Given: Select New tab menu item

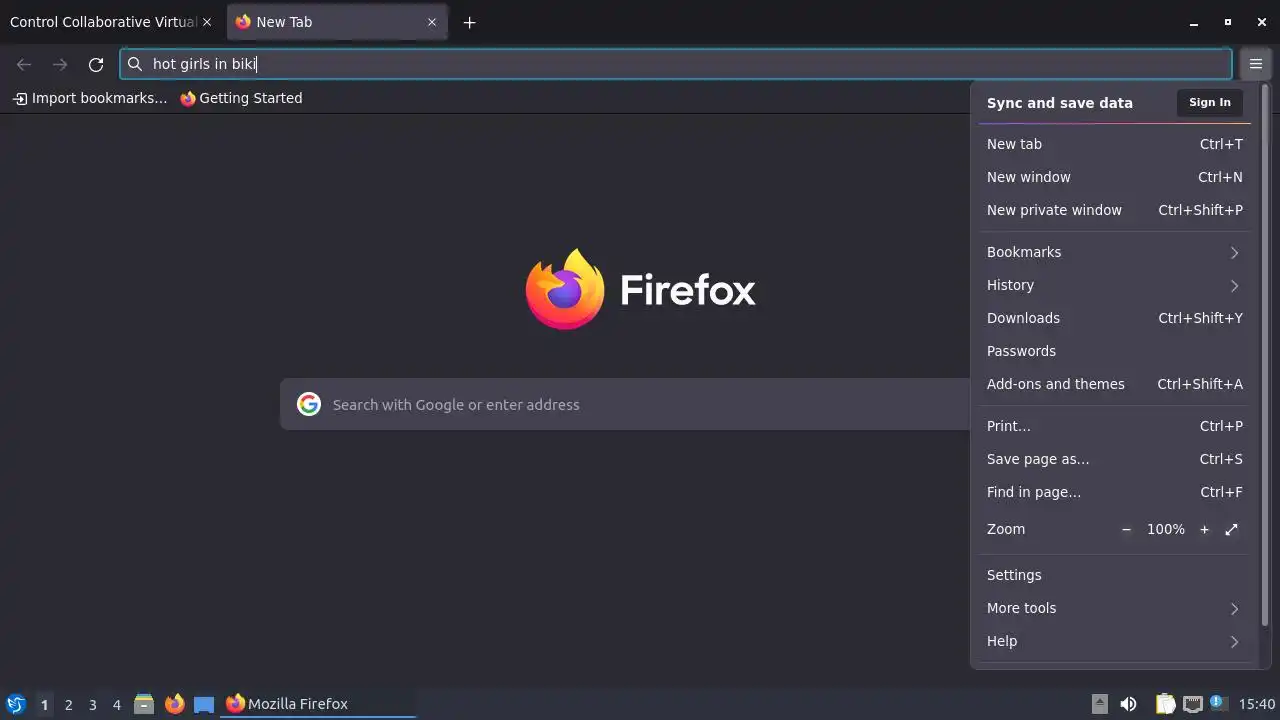Looking at the screenshot, I should tap(1114, 144).
